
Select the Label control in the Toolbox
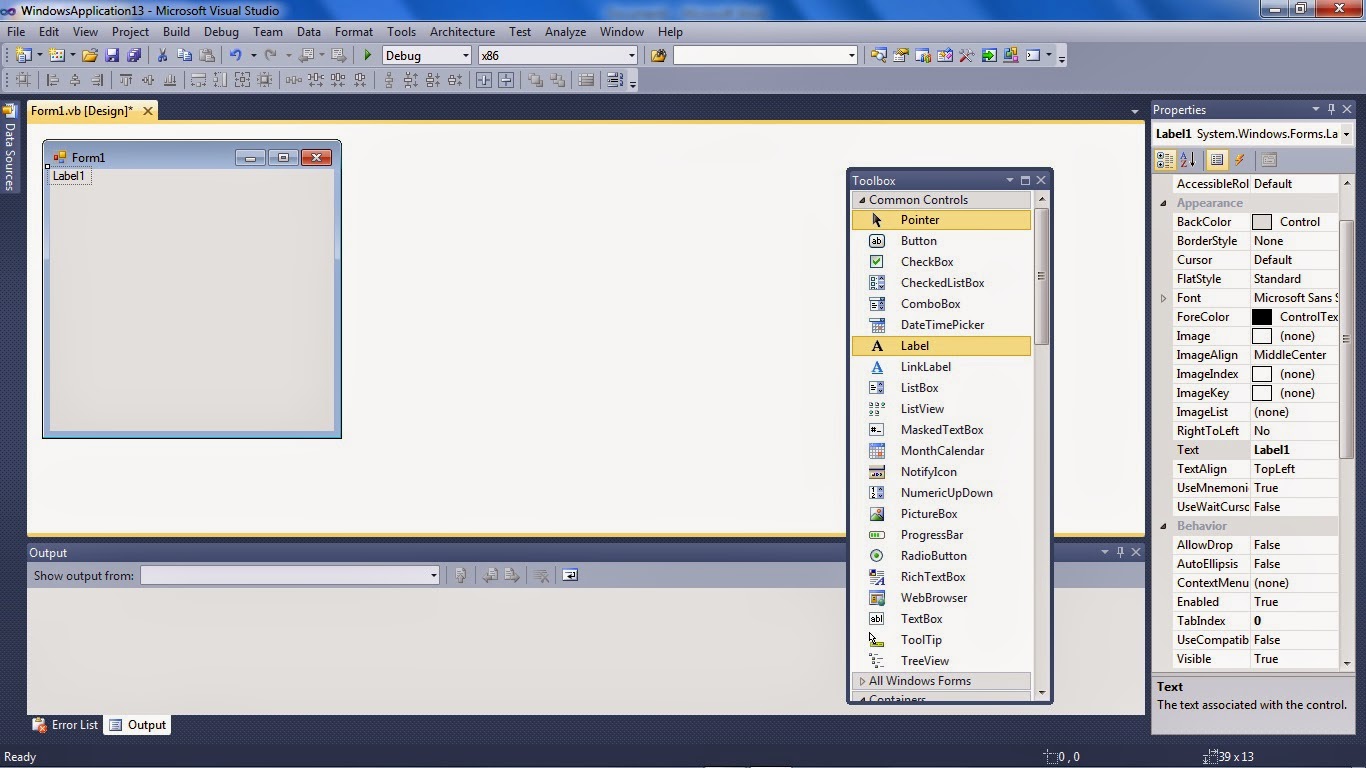[x=913, y=345]
